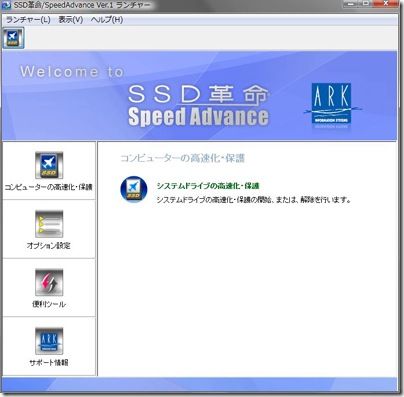Click the round system drive airplane icon
Viewport: 404px width, 397px height.
pos(134,189)
